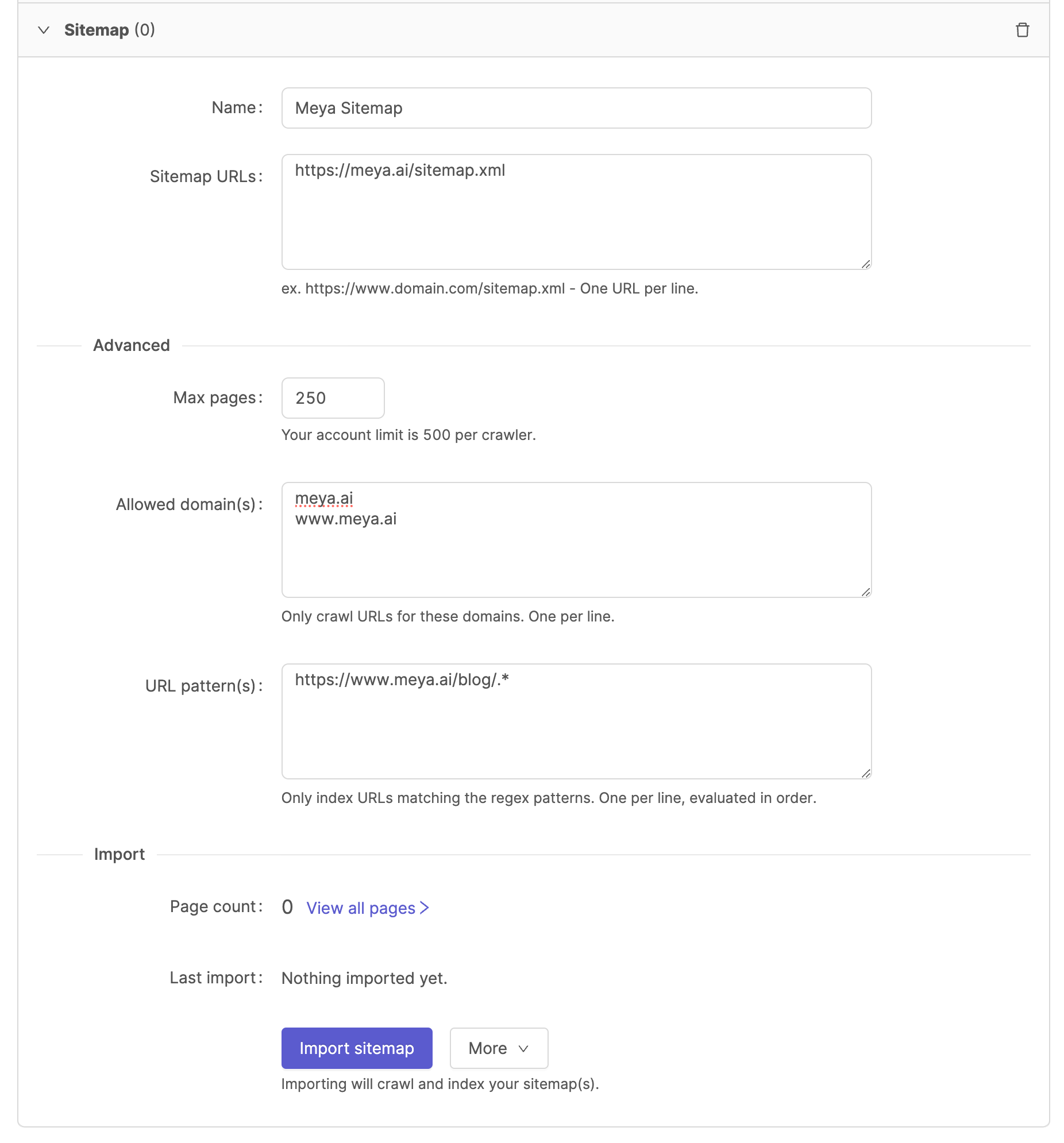Image resolution: width=1064 pixels, height=1143 pixels.
Task: Click in the Allowed domain(s) text area
Action: coord(576,539)
